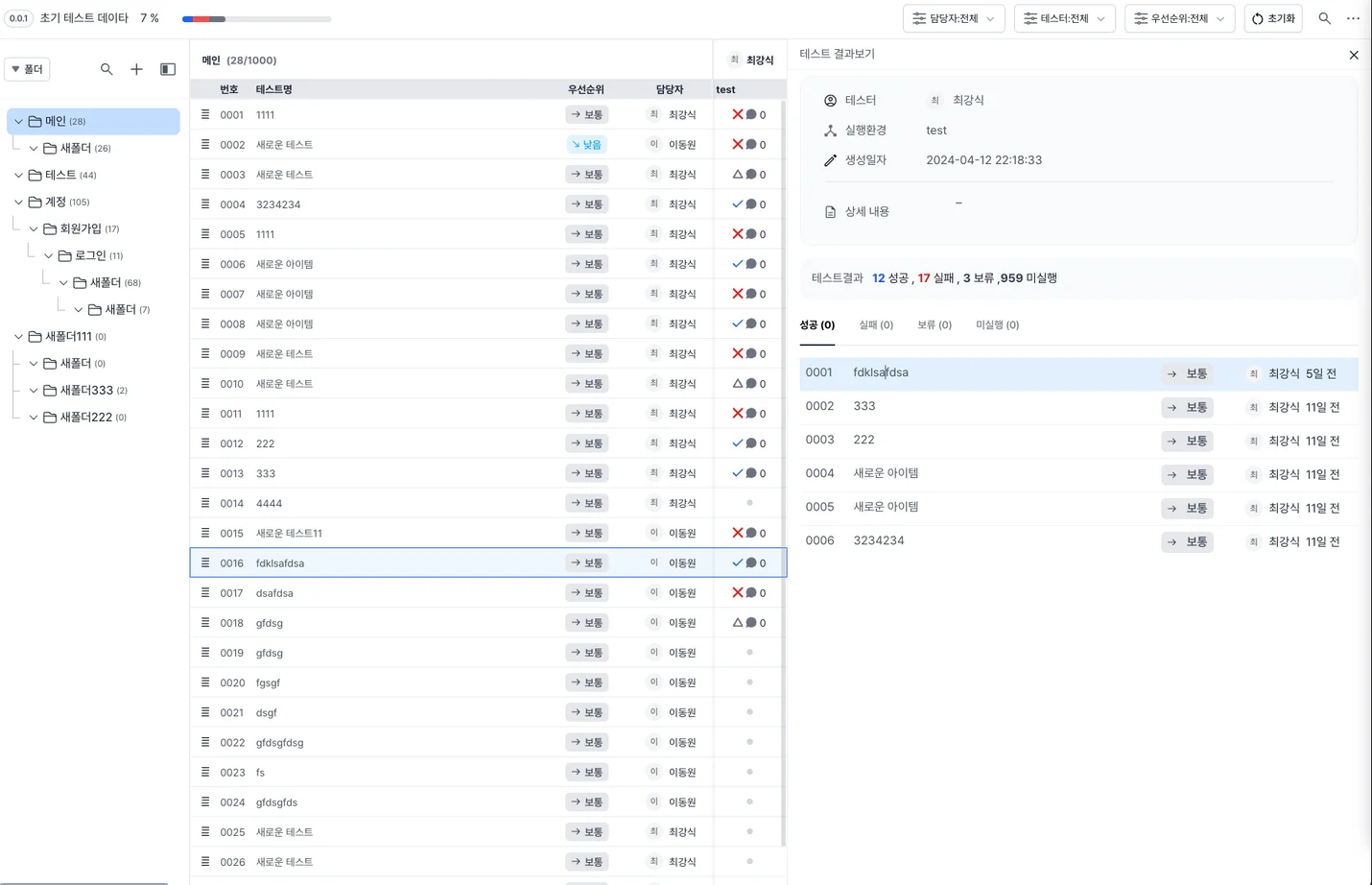
Task: Sort by 우선순위 column header
Action: pos(586,89)
